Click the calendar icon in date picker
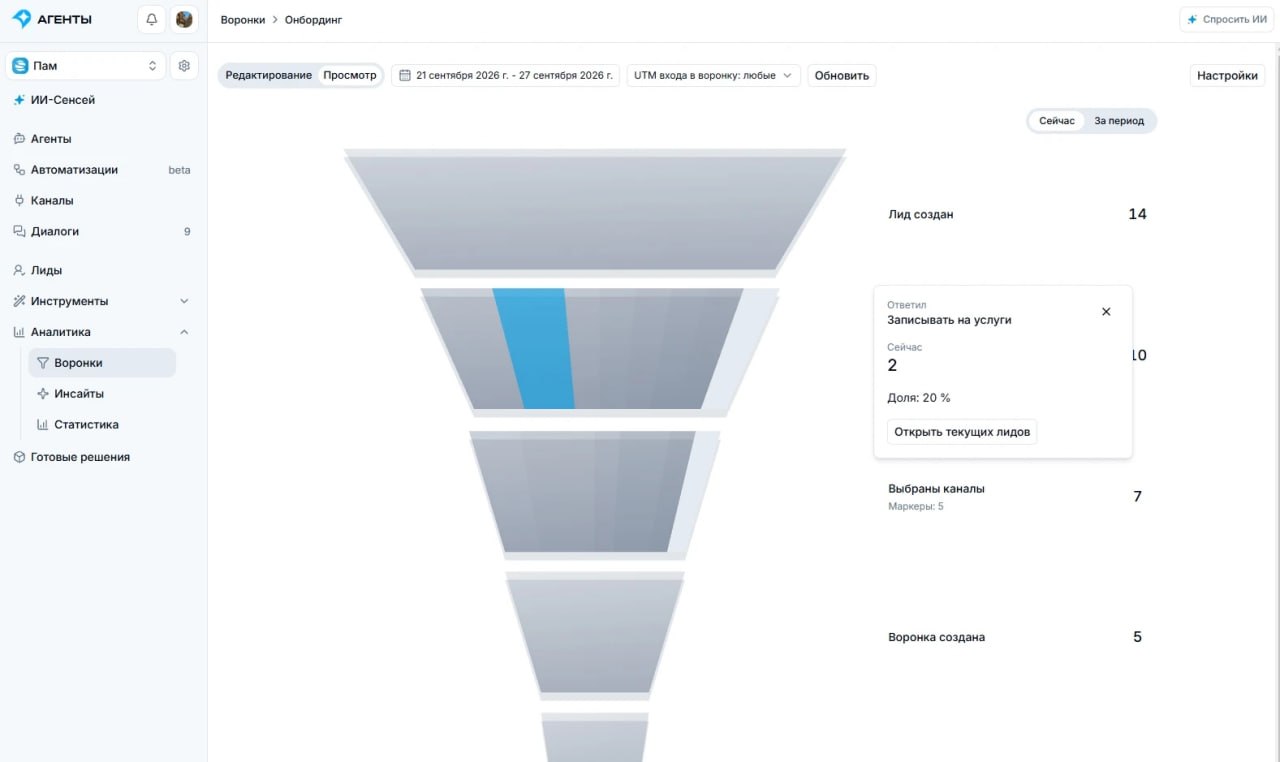This screenshot has height=762, width=1280. 405,76
